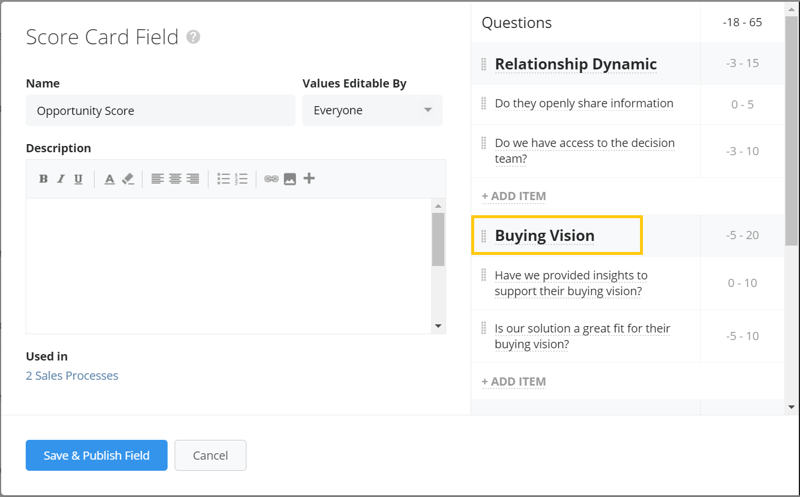Grab the Relationship Dynamic drag handle
800x497 pixels.
pos(484,64)
